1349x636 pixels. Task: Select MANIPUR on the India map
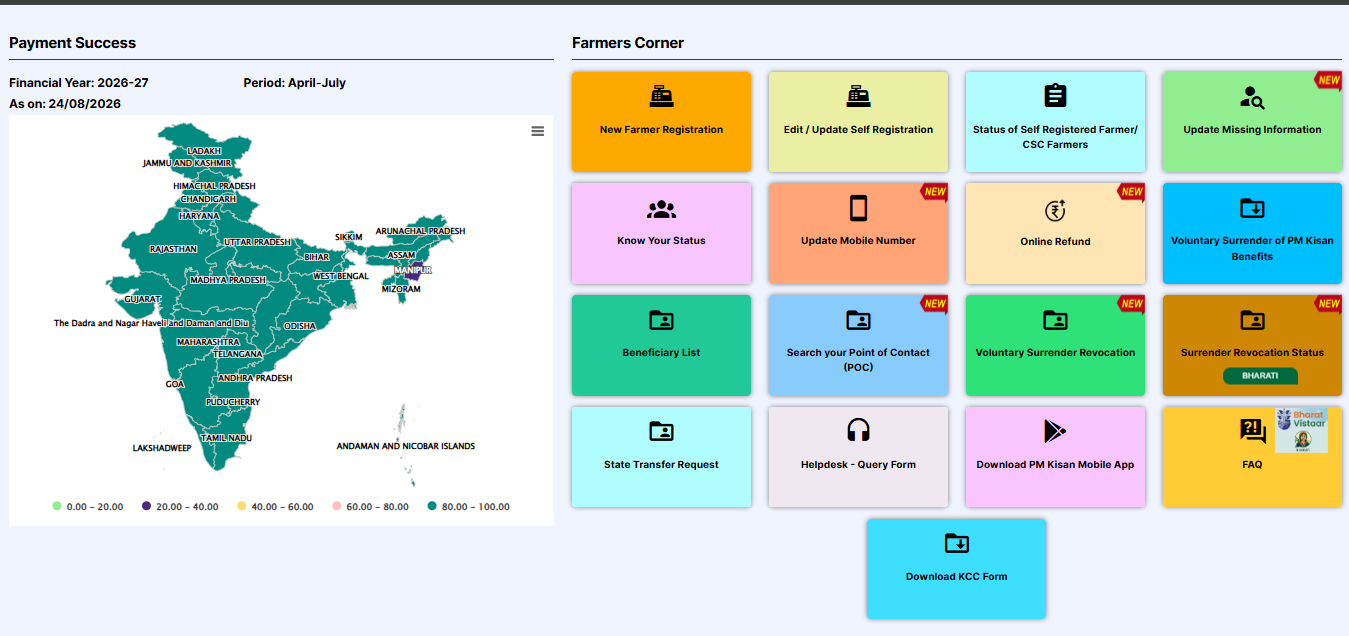(412, 271)
